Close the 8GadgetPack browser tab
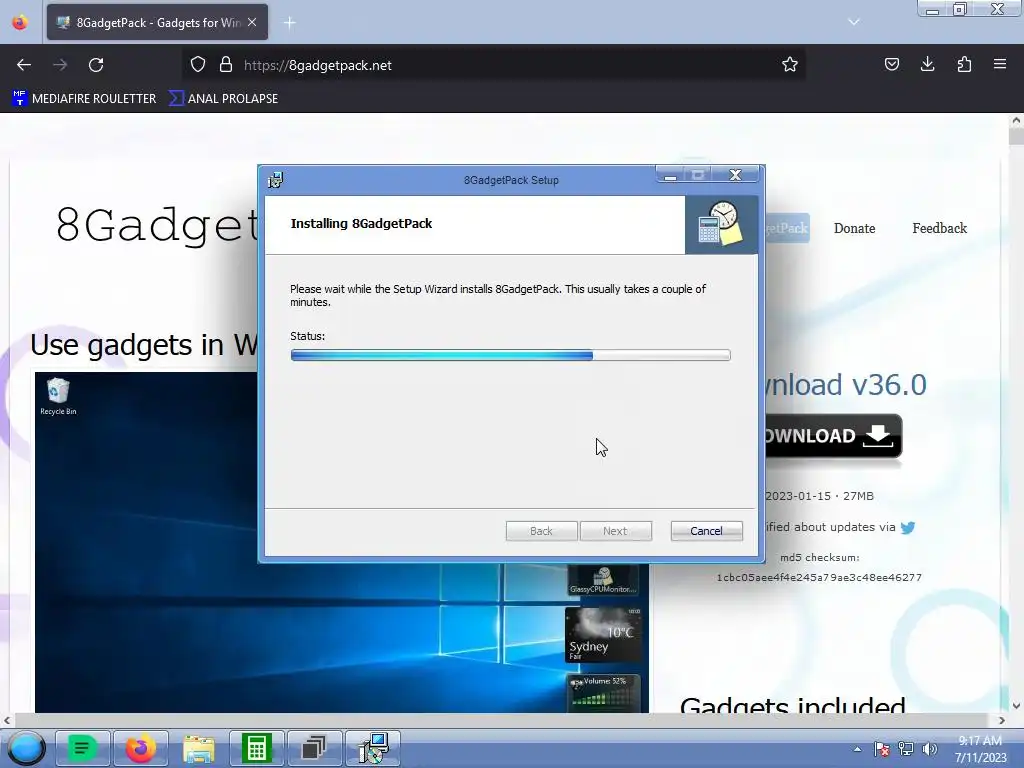1024x768 pixels. pyautogui.click(x=252, y=22)
